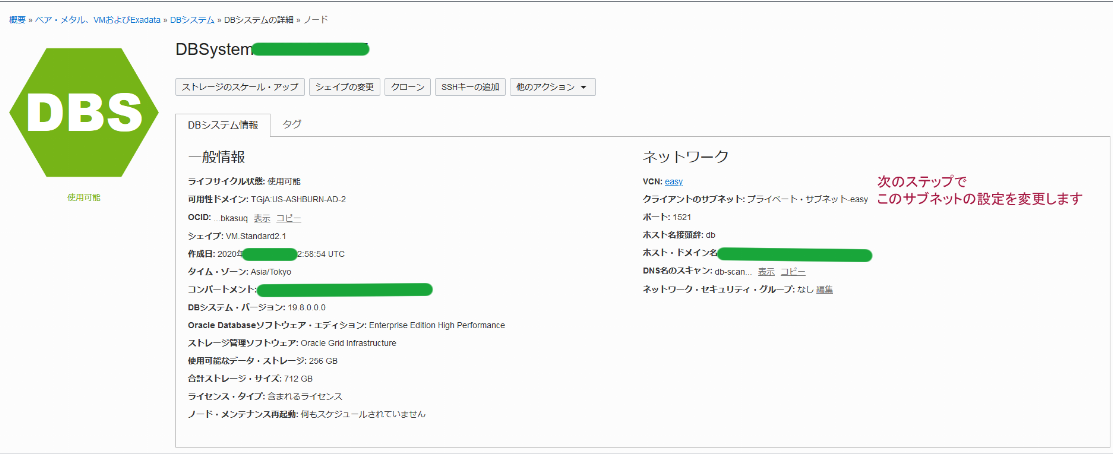Go to ベア・メタル、VMおよびExadata breadcrumb
1113x455 pixels.
[98, 20]
